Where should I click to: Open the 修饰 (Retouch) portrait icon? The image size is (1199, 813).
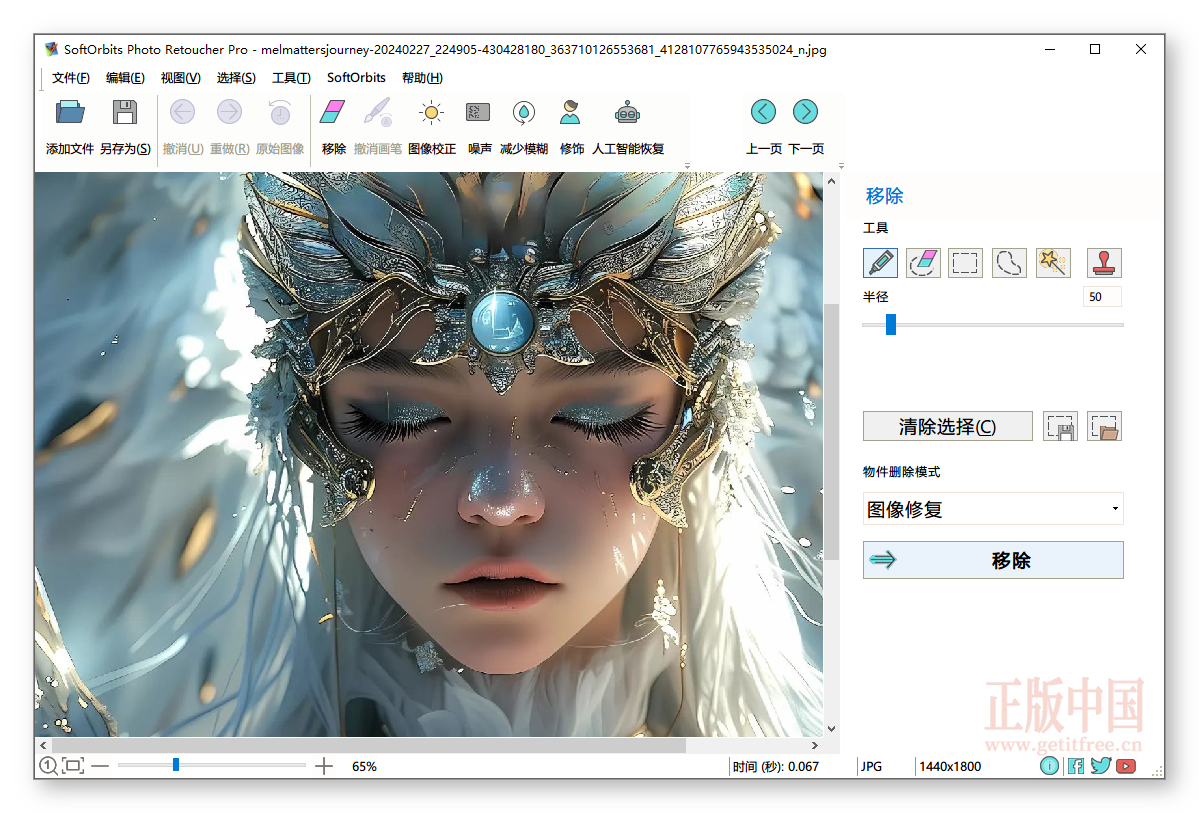(x=570, y=112)
